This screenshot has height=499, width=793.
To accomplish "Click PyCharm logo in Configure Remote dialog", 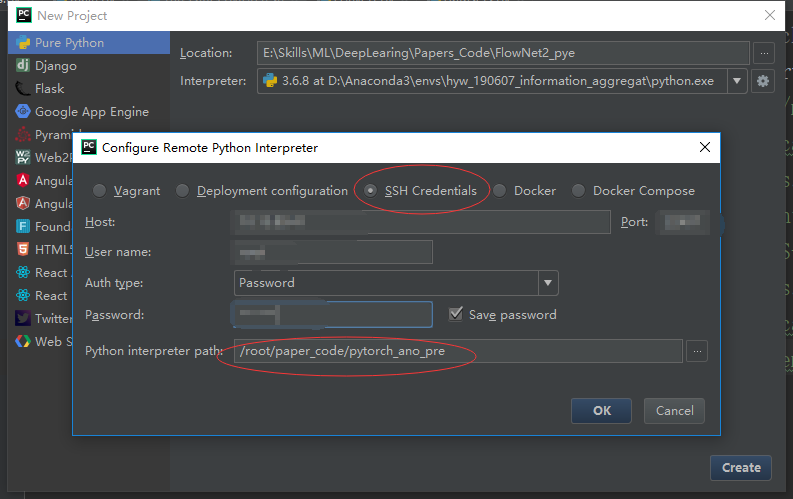I will pos(89,147).
